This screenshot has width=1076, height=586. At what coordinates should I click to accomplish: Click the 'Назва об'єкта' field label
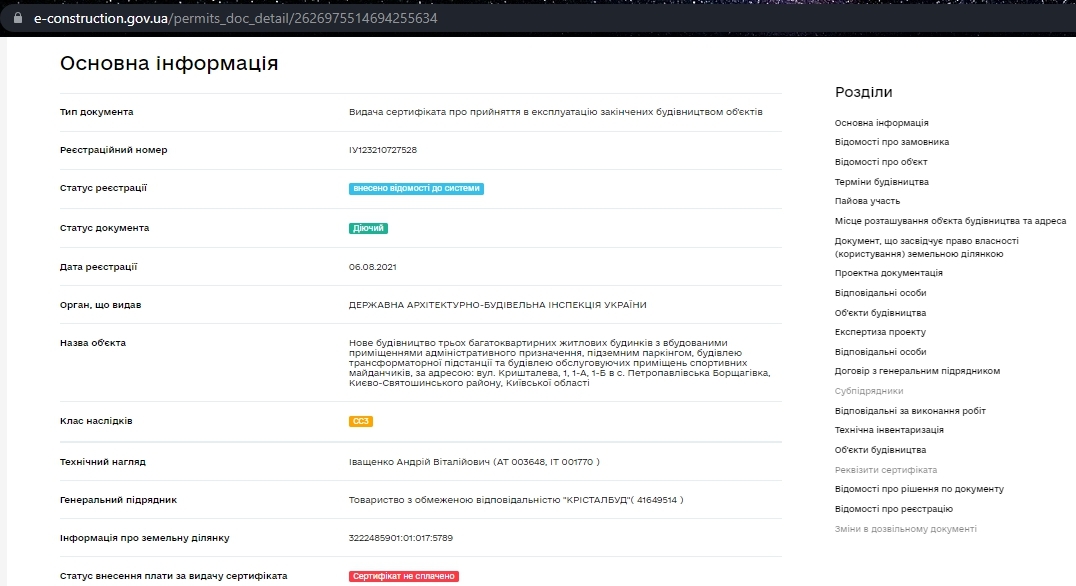click(93, 343)
